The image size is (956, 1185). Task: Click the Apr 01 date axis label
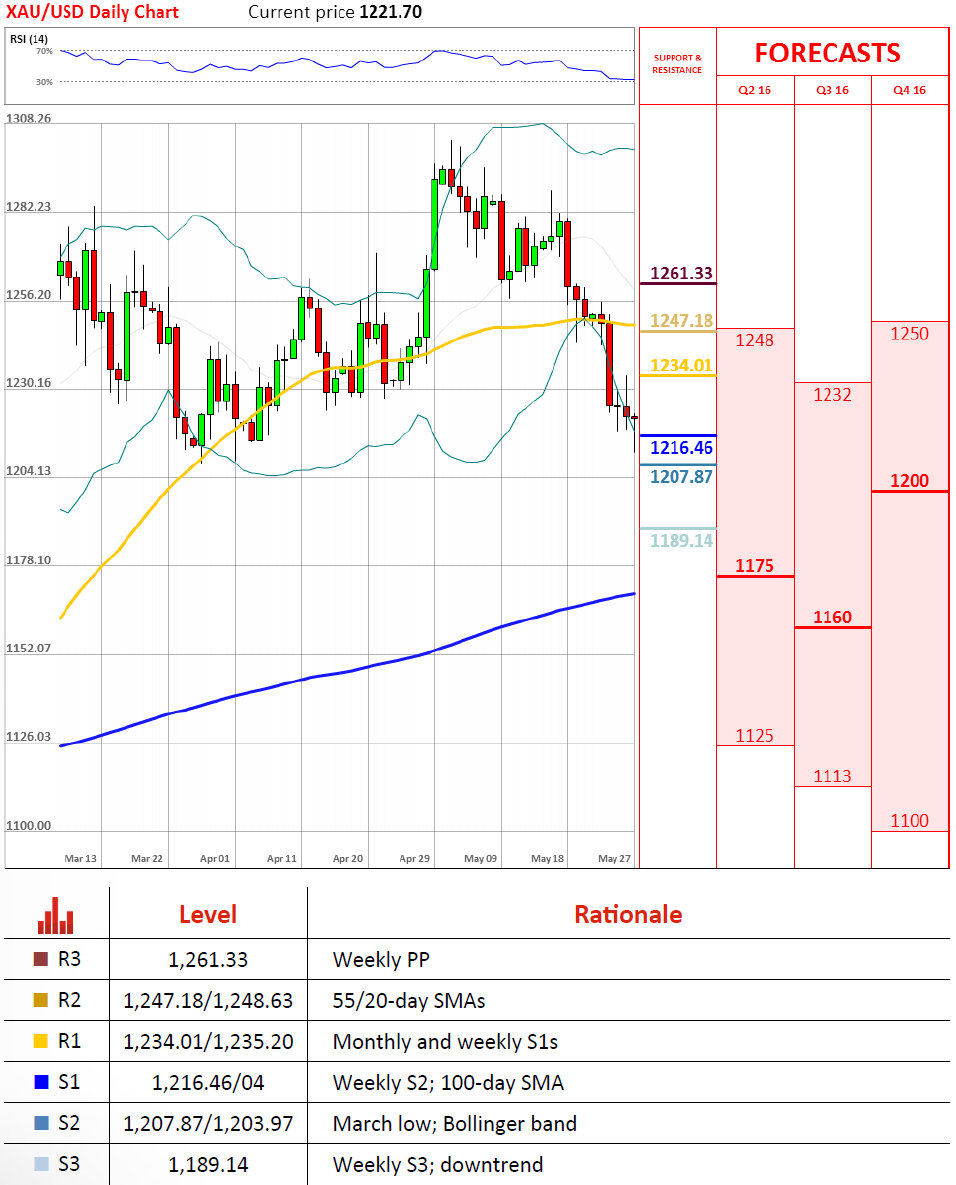click(215, 859)
